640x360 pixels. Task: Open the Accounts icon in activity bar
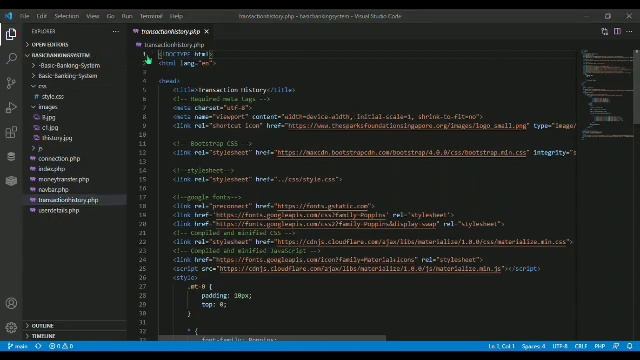[11, 303]
